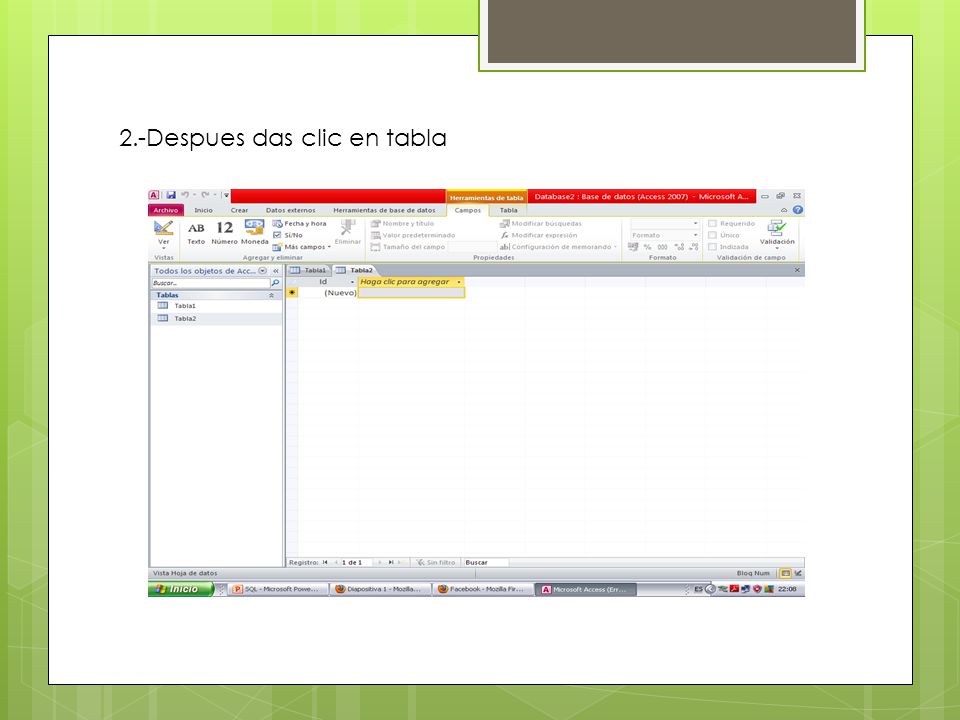Switch to the Crear ribbon tab
Image resolution: width=960 pixels, height=720 pixels.
(x=239, y=210)
